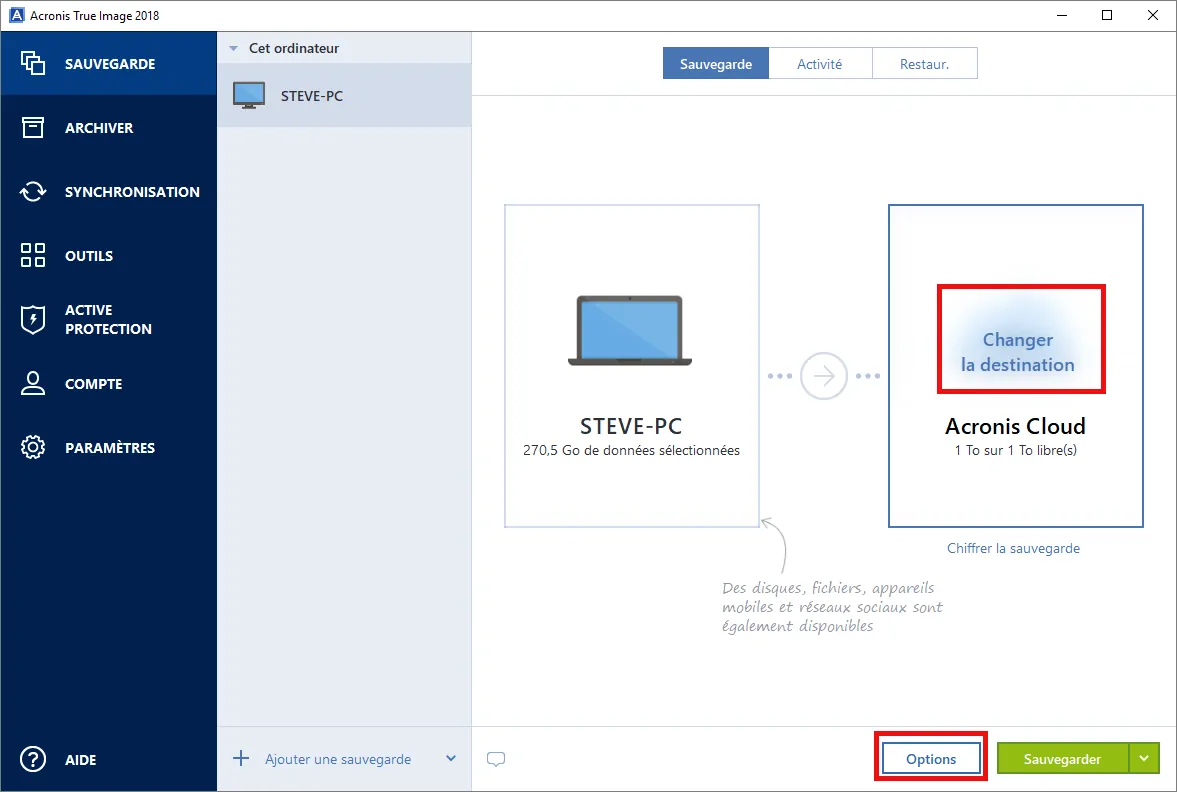Click the Active Protection shield icon
The height and width of the screenshot is (792, 1177).
click(33, 319)
